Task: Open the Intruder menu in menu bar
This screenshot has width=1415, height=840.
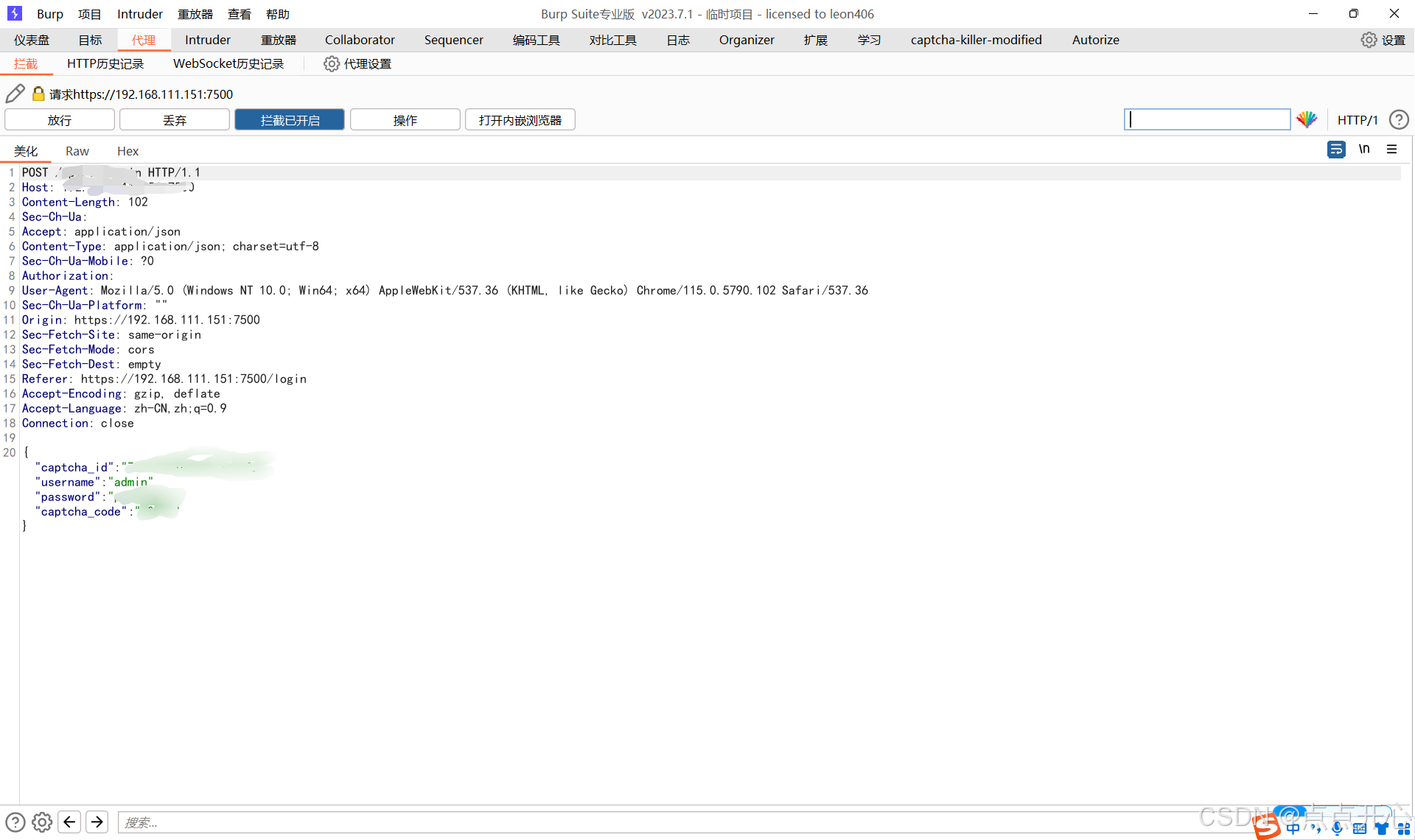Action: pos(140,14)
